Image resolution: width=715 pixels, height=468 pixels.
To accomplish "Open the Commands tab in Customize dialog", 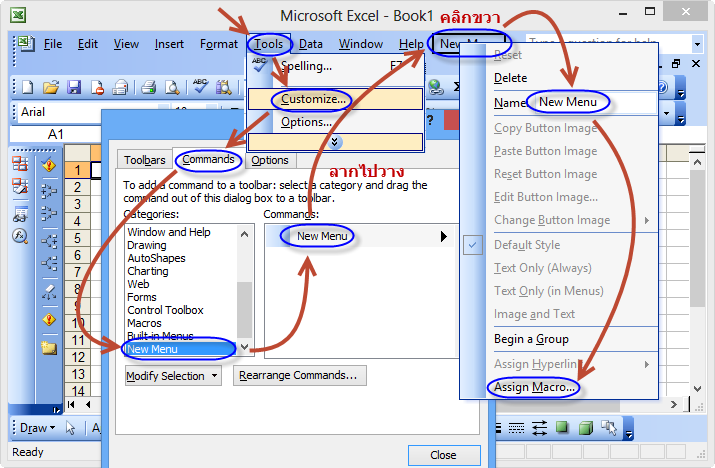I will click(208, 160).
